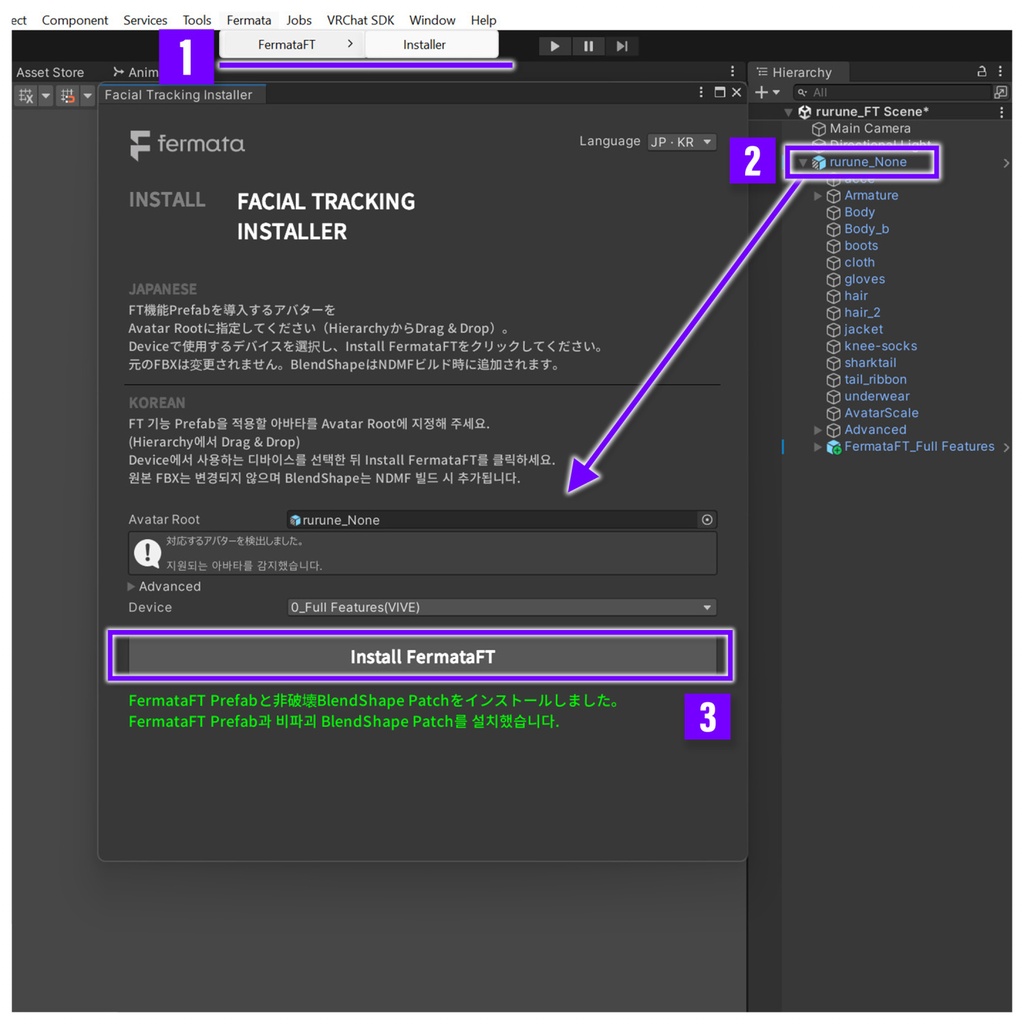Open the Language JP · KR dropdown
Image resolution: width=1024 pixels, height=1024 pixels.
(681, 142)
